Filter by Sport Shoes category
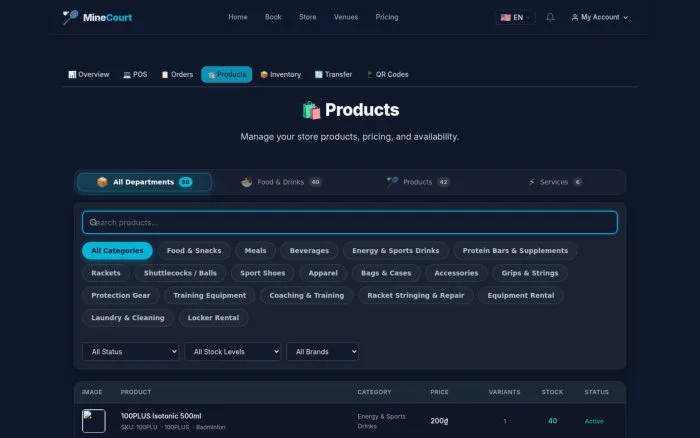The width and height of the screenshot is (700, 438). coord(263,273)
